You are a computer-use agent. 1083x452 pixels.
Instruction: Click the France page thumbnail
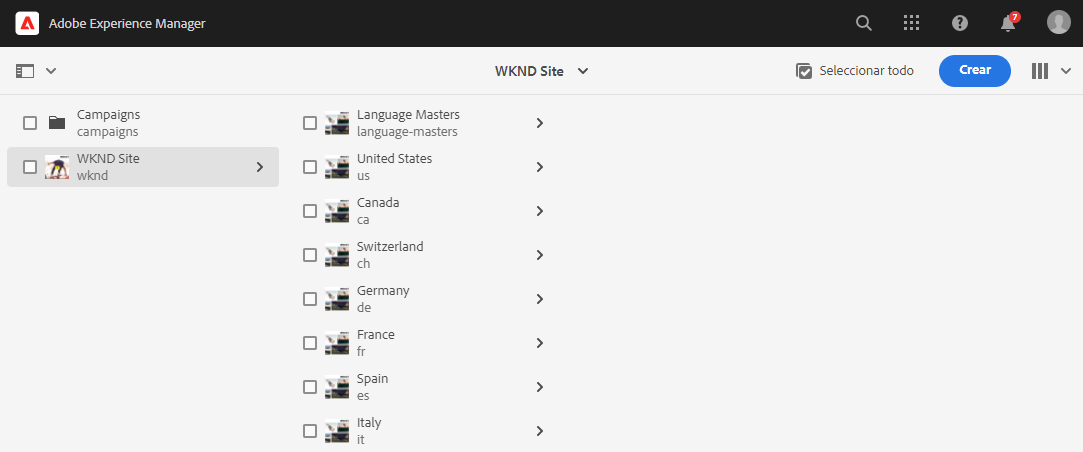pyautogui.click(x=337, y=343)
